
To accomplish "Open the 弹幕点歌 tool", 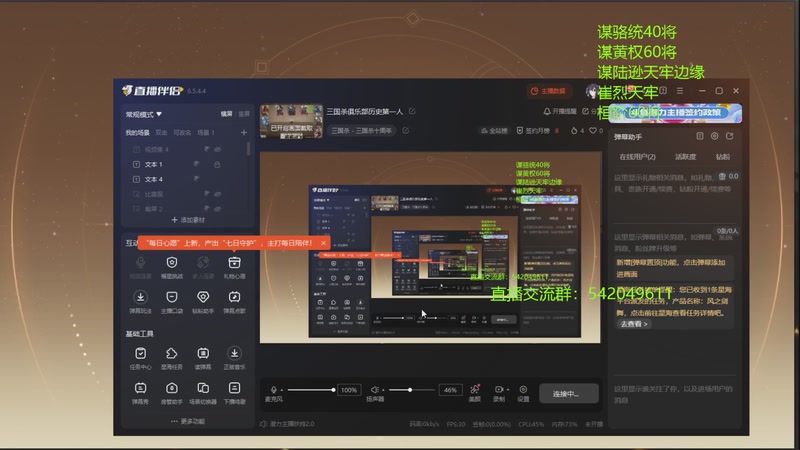I will [234, 302].
